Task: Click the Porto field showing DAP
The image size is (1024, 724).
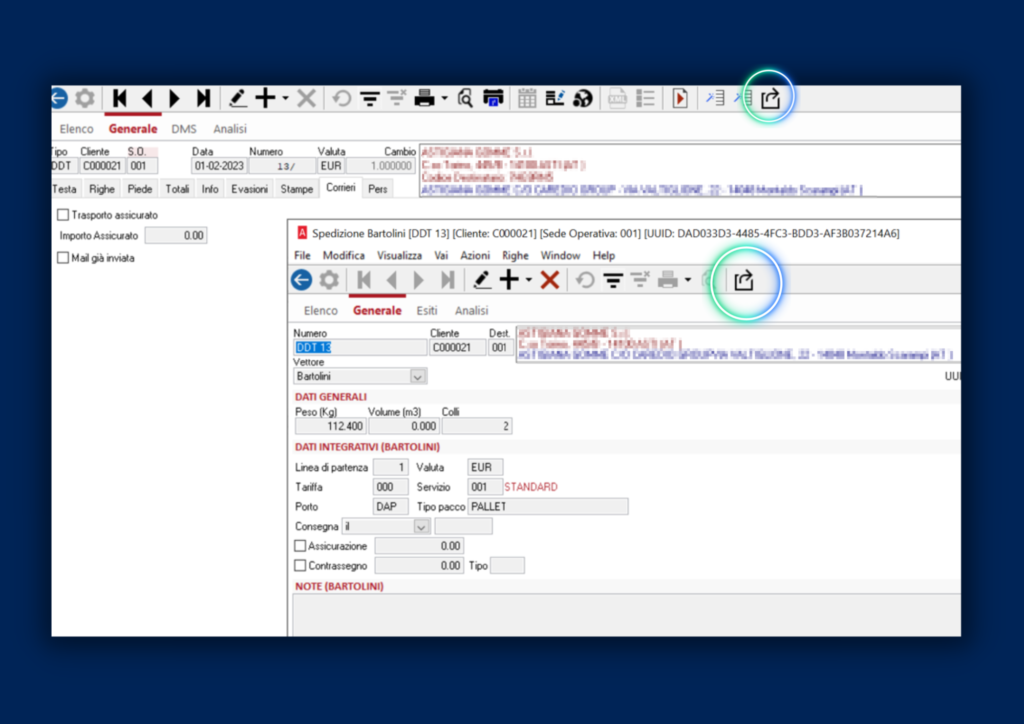Action: click(391, 507)
